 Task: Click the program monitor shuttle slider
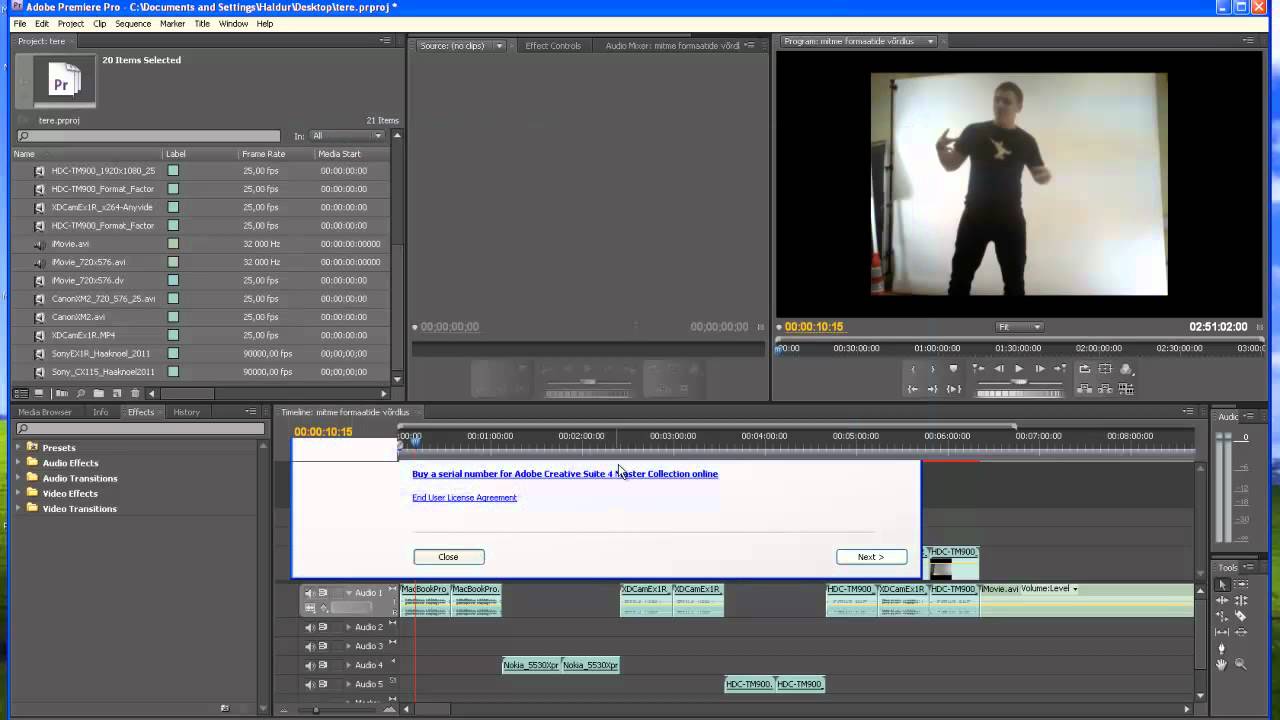[1020, 382]
